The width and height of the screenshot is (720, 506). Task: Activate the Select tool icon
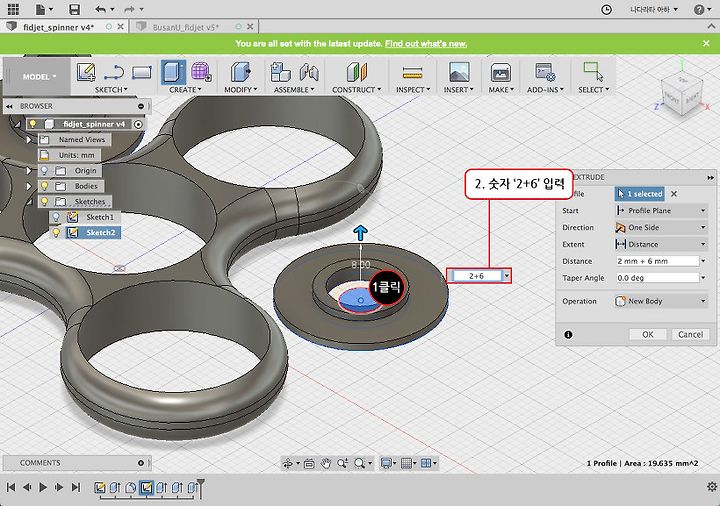[593, 73]
